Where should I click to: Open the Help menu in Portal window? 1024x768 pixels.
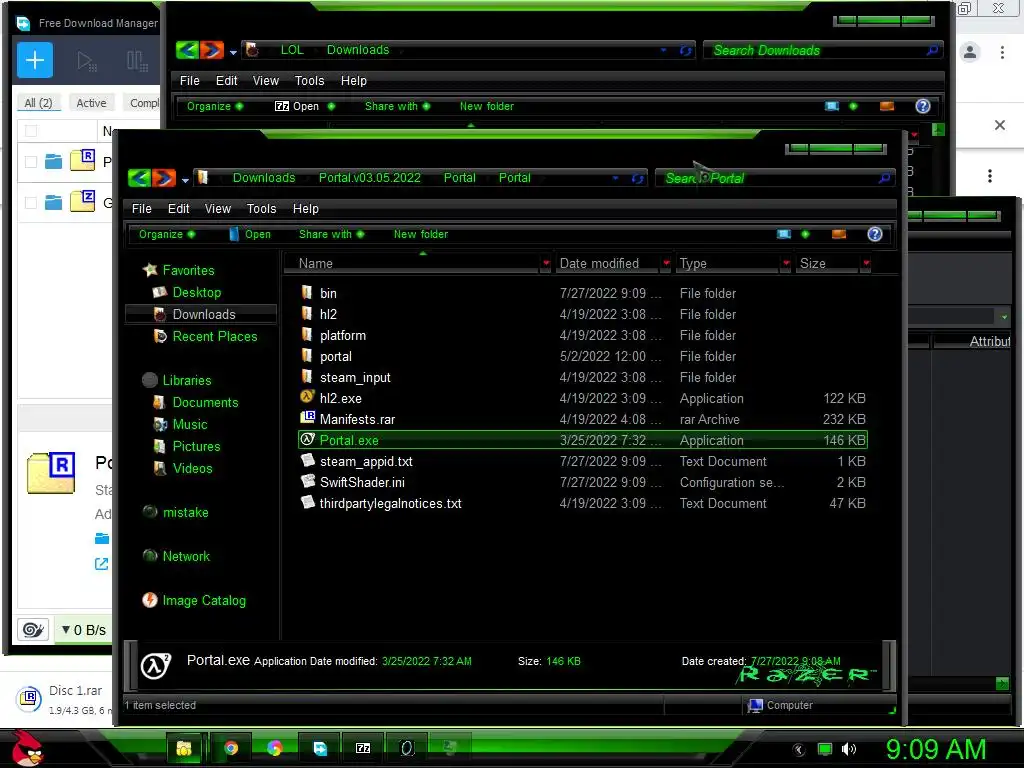coord(306,209)
